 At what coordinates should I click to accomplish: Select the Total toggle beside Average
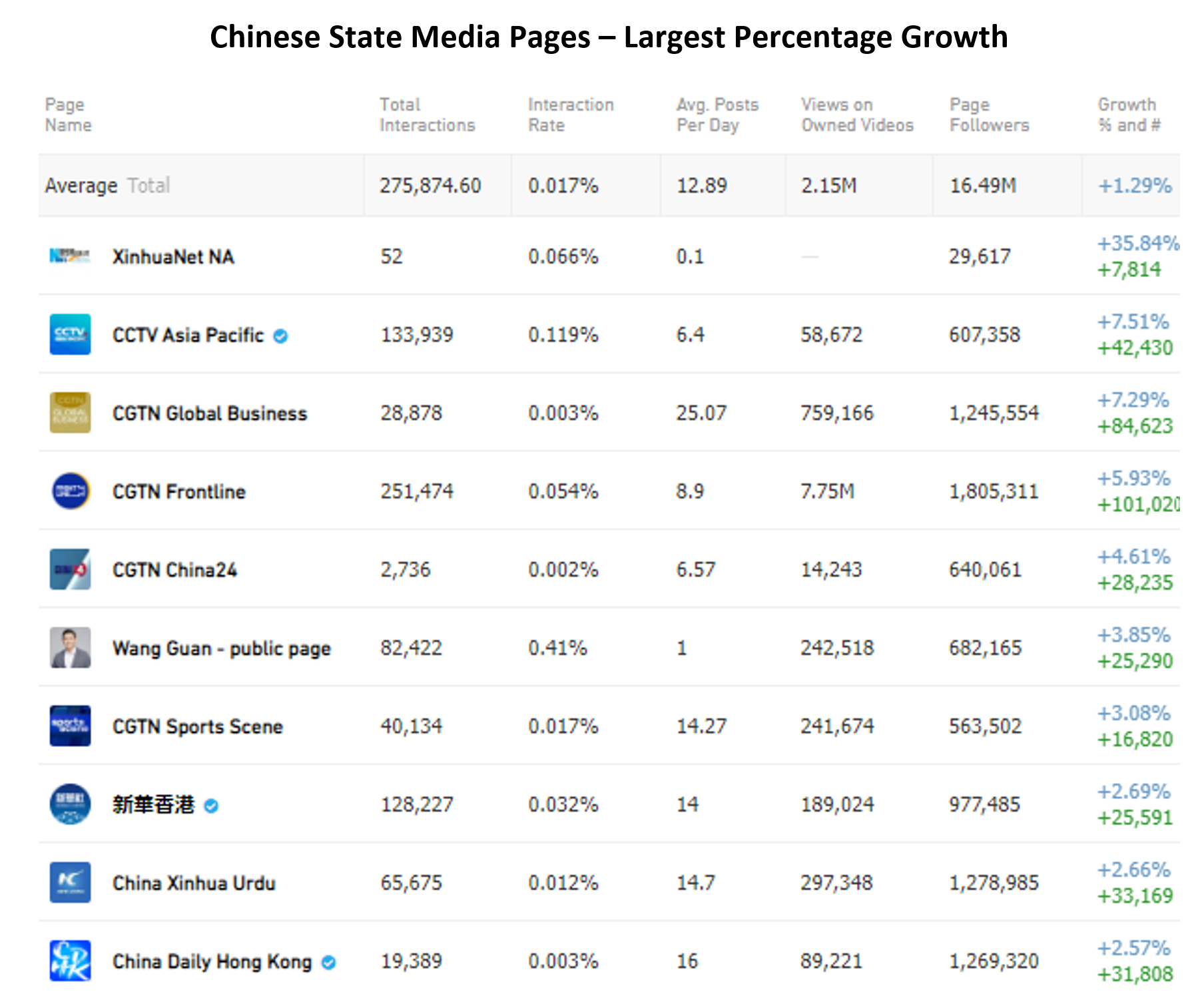point(149,185)
